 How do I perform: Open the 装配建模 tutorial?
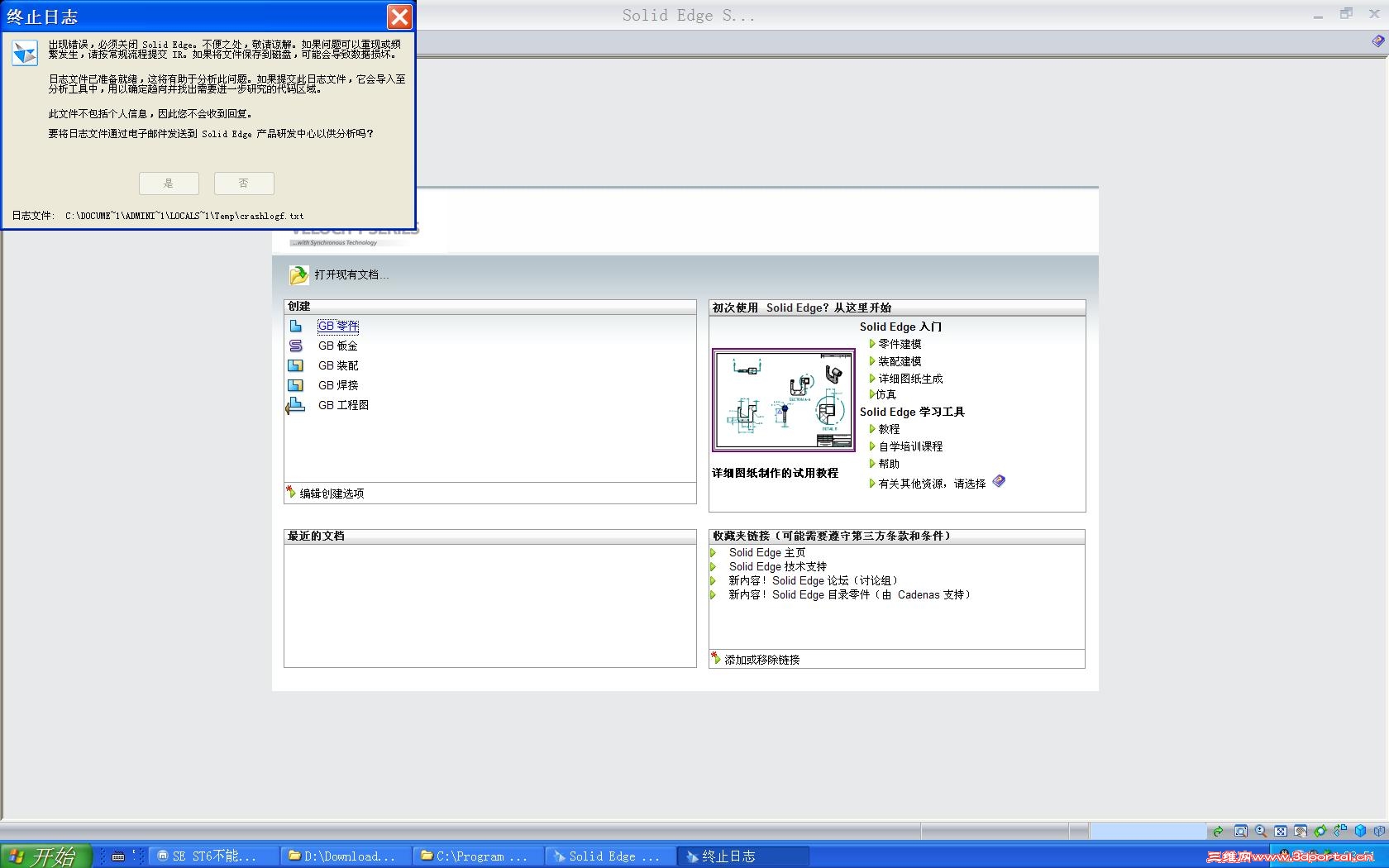pos(900,361)
